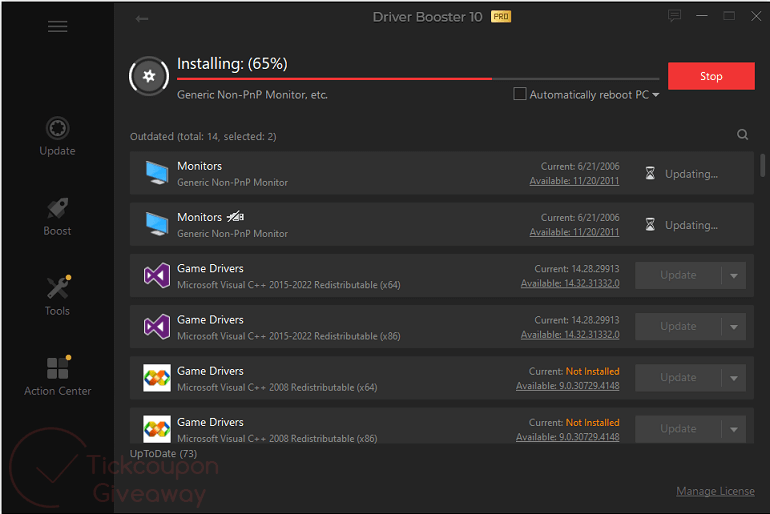Stop the driver installation

[x=711, y=76]
